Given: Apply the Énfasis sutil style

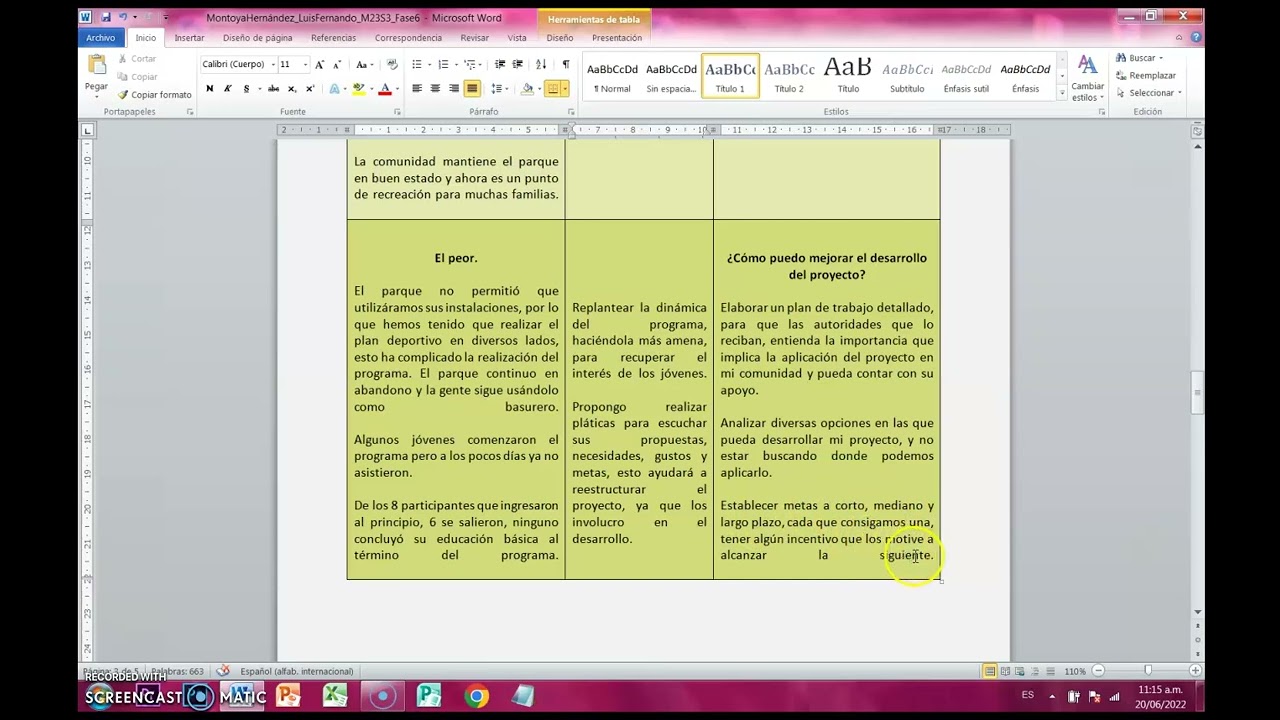Looking at the screenshot, I should [966, 76].
